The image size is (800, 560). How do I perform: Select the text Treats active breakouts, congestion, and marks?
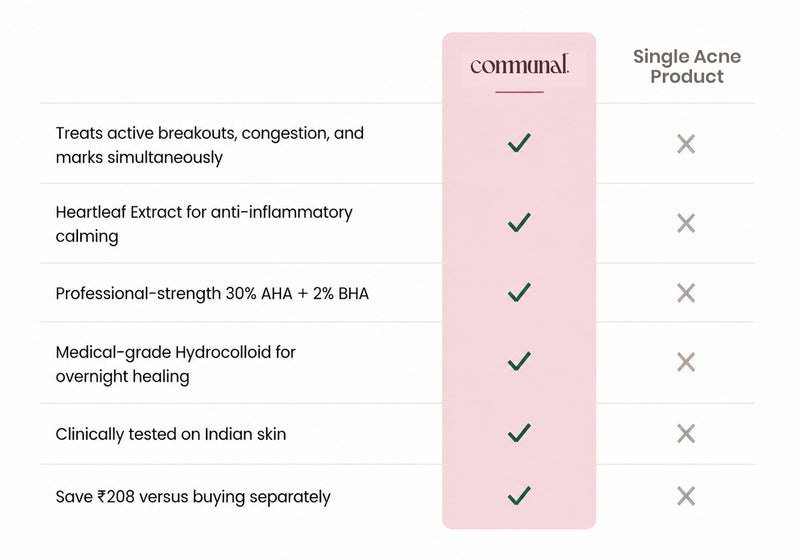(x=210, y=145)
